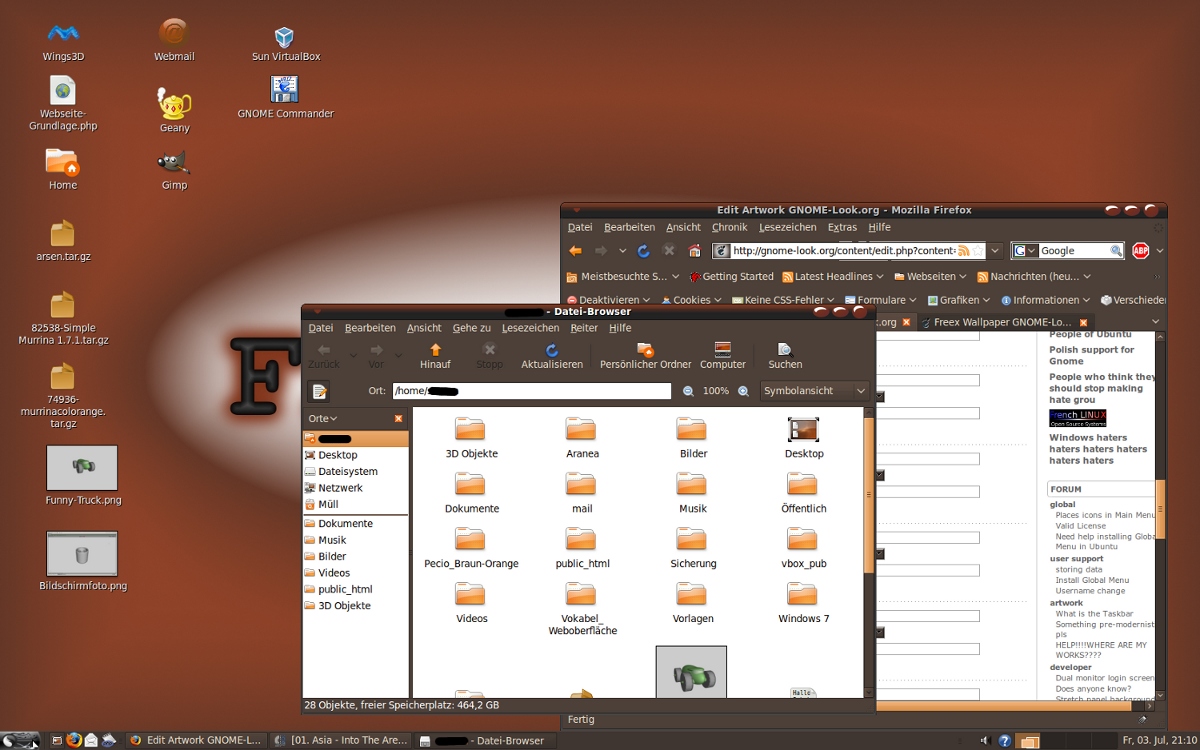Image resolution: width=1200 pixels, height=750 pixels.
Task: Open Chronik menu in Firefox
Action: click(730, 227)
